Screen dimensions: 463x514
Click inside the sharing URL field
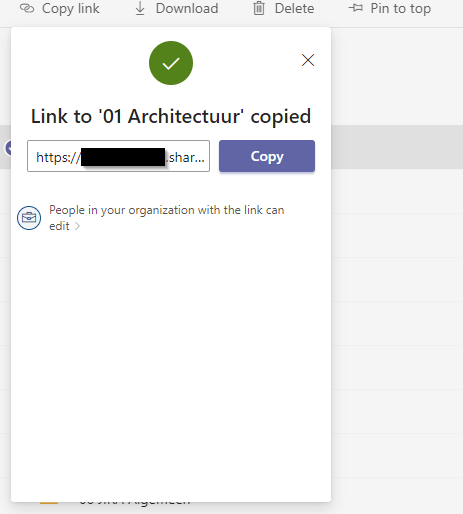(x=118, y=156)
